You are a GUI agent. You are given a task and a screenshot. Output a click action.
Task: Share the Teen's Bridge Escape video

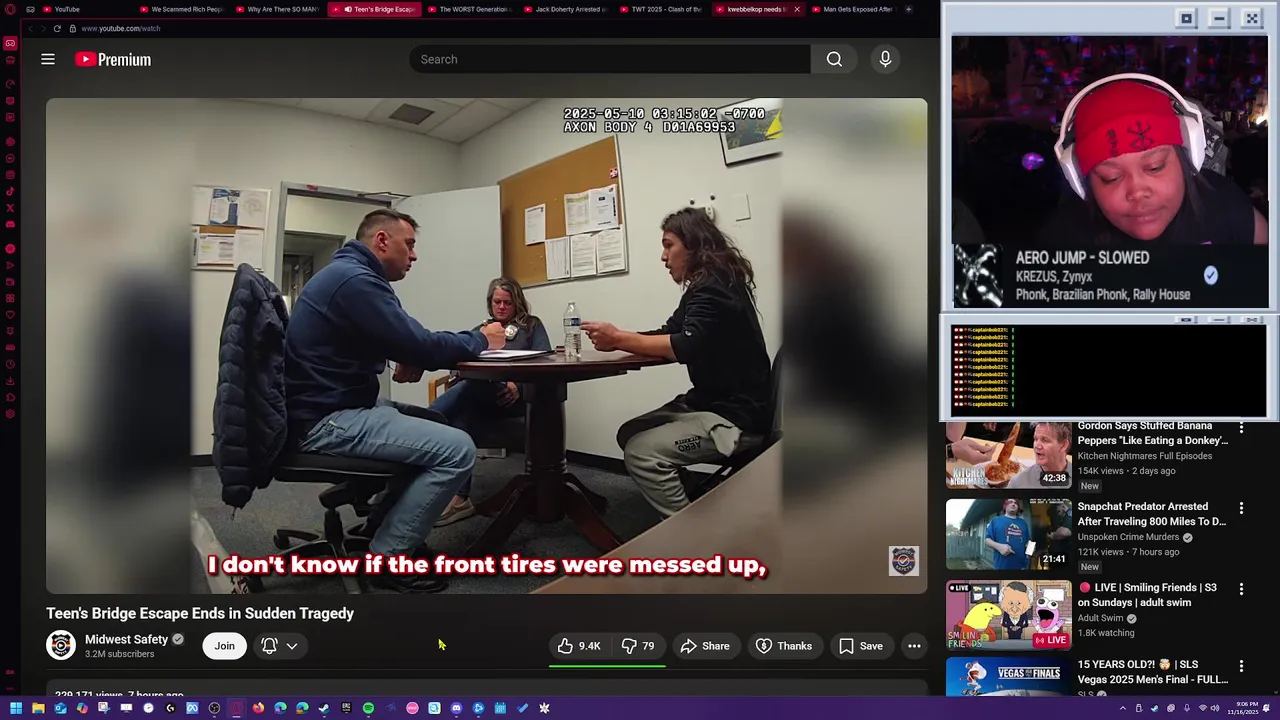[x=705, y=646]
